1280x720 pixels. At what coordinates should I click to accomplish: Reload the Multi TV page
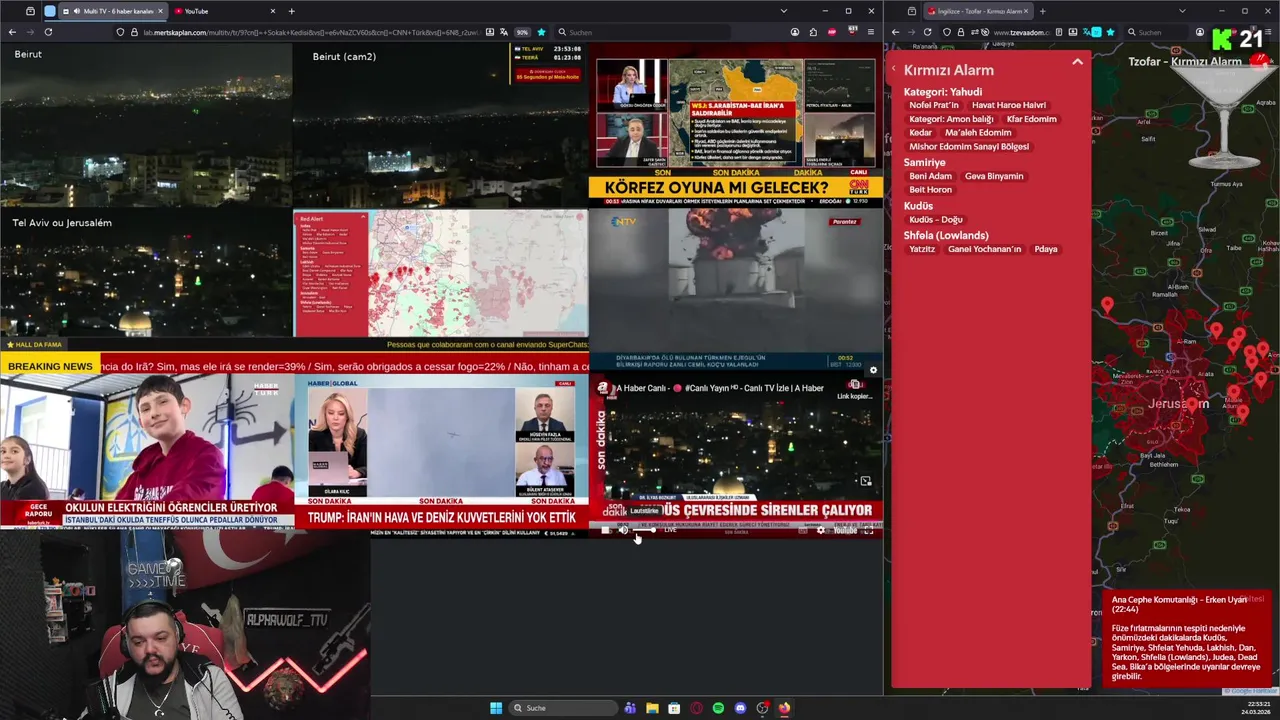(x=48, y=32)
